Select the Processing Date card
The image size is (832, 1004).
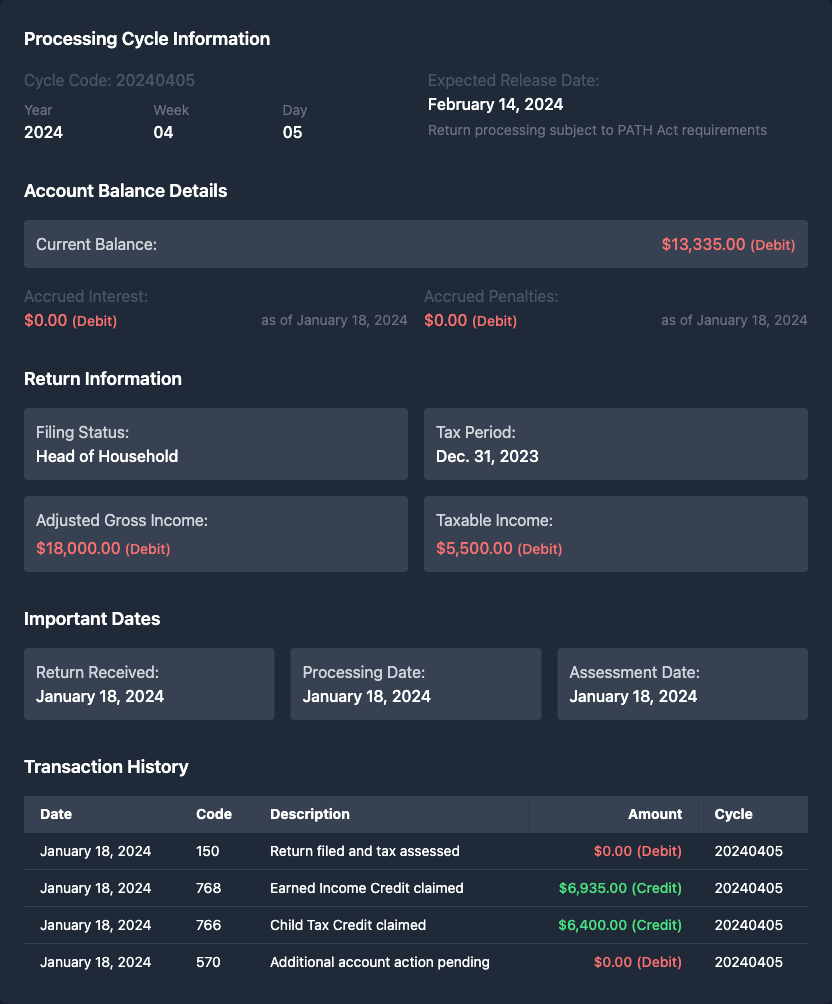click(415, 684)
